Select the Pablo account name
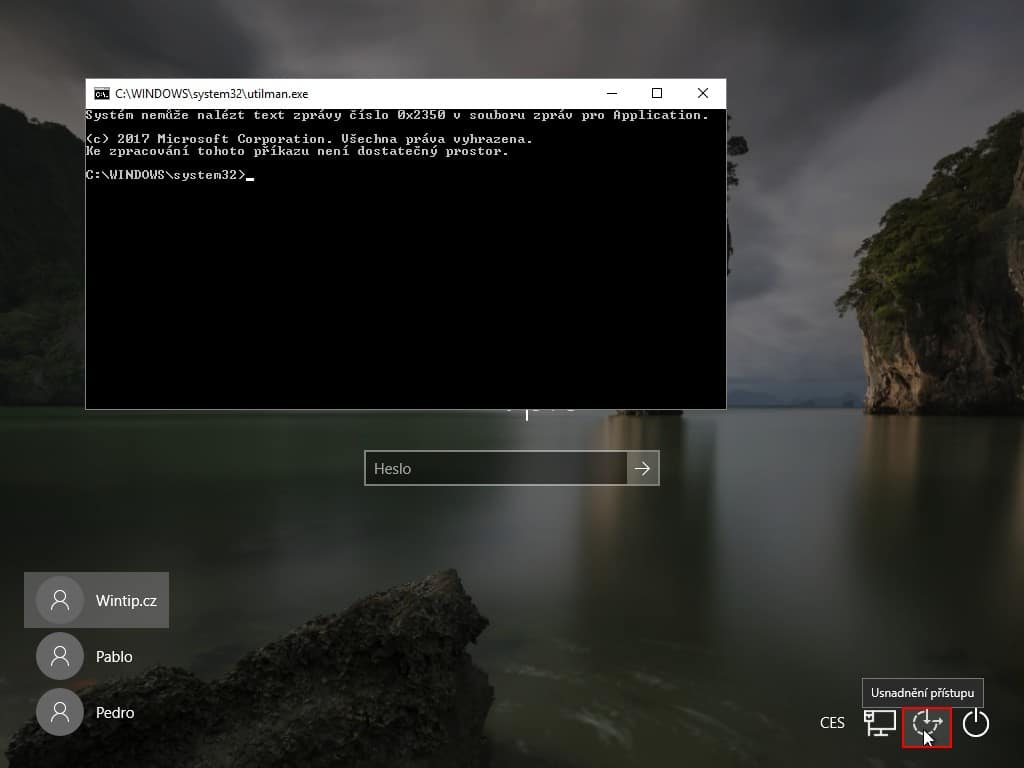Viewport: 1024px width, 768px height. [114, 657]
